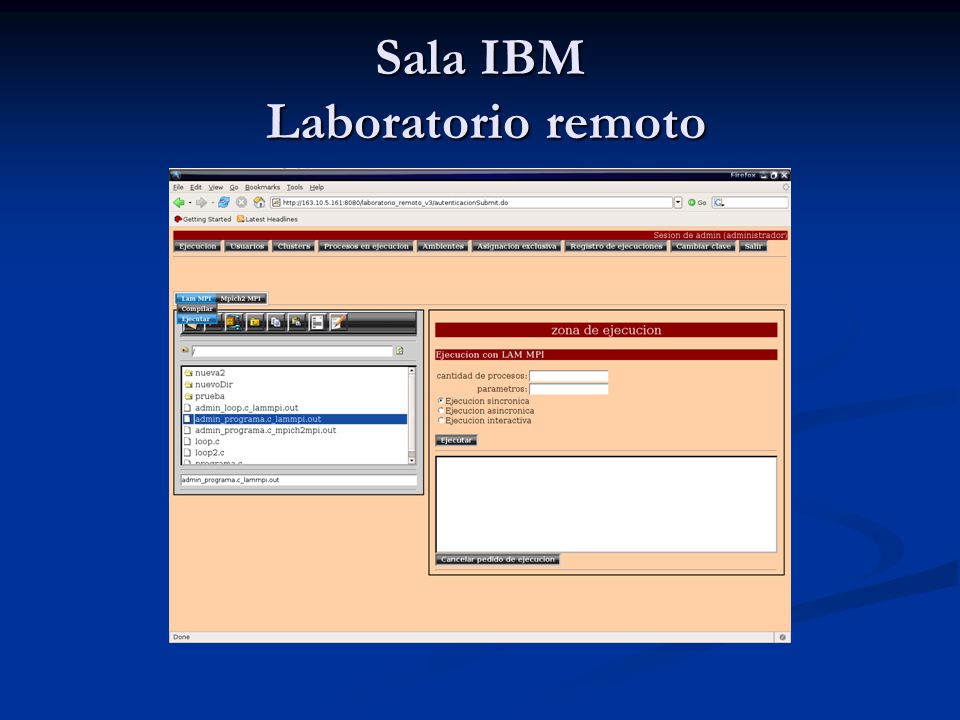
Task: Click the copy files icon in file toolbar
Action: (276, 322)
